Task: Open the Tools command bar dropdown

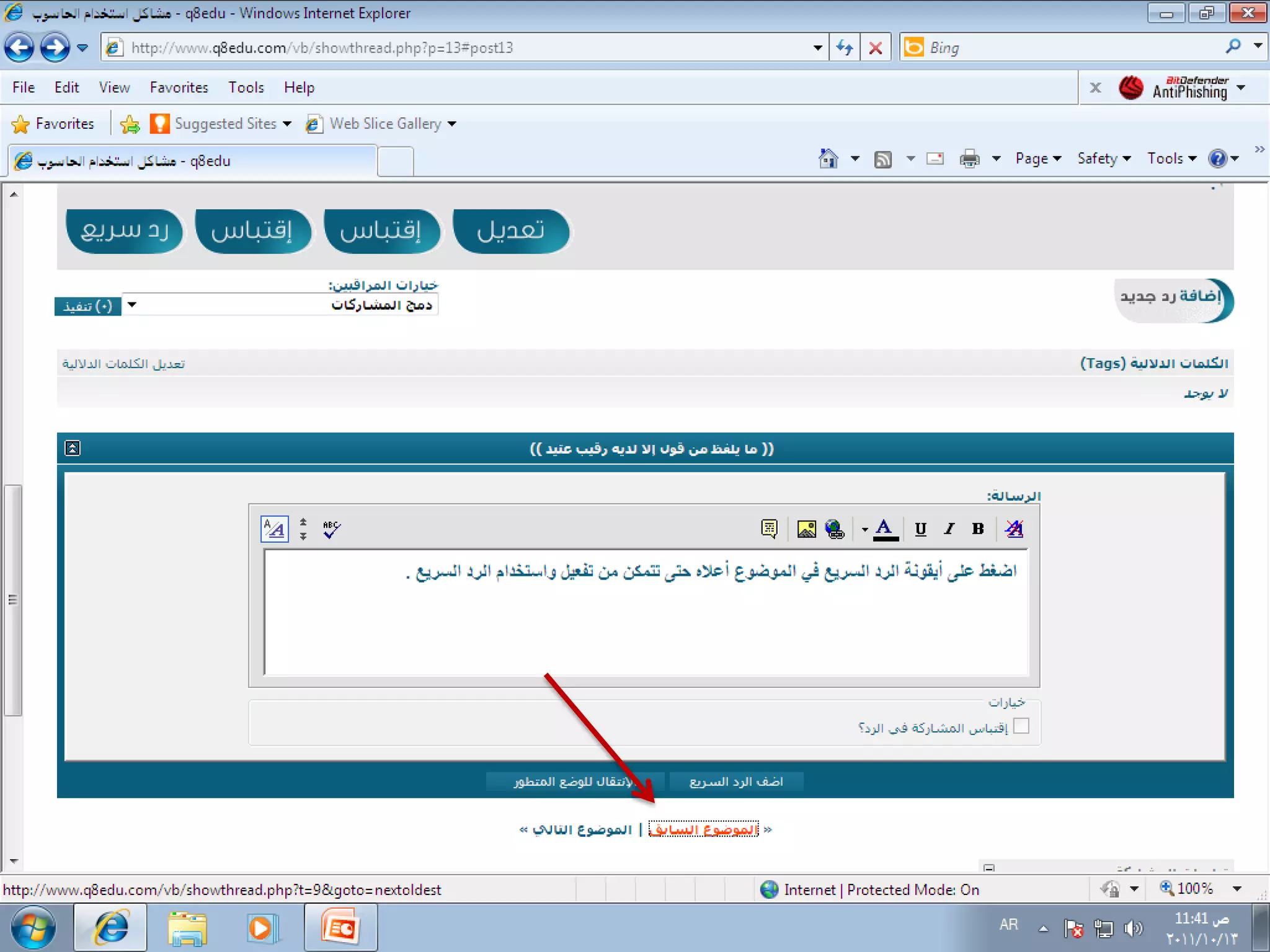Action: 1171,159
